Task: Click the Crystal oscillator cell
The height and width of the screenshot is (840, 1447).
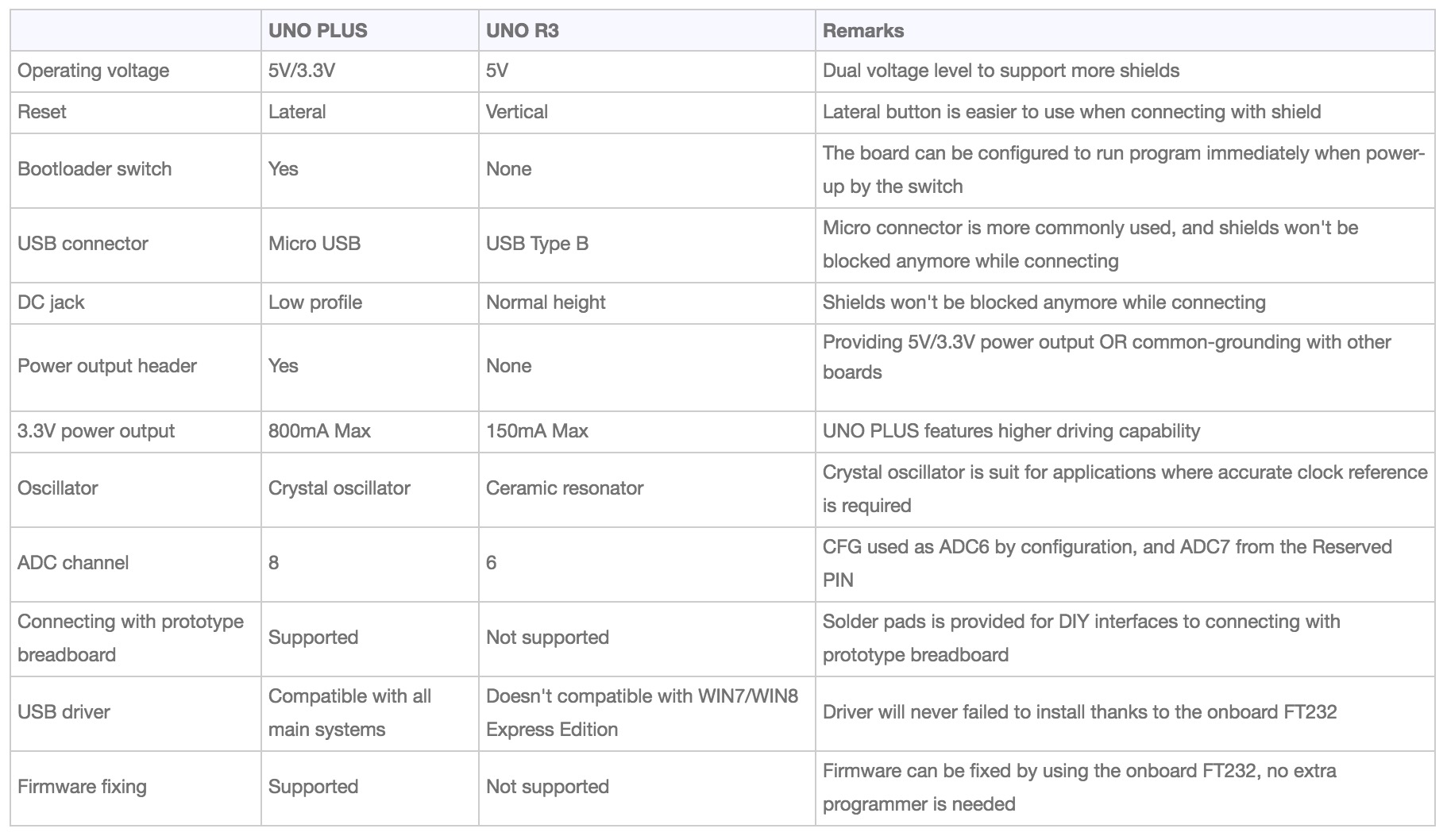Action: [x=339, y=488]
